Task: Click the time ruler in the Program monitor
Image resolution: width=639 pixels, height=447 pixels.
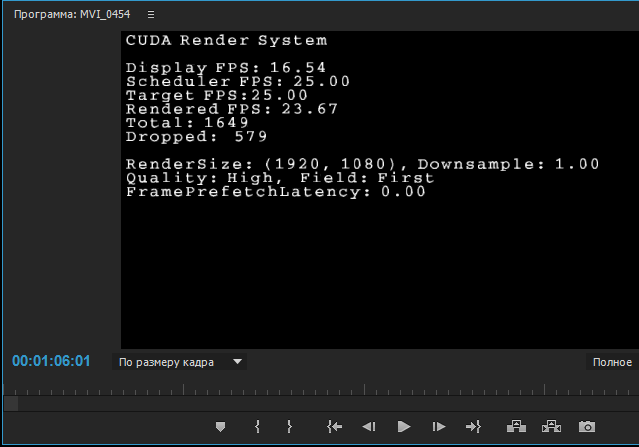Action: pos(321,390)
